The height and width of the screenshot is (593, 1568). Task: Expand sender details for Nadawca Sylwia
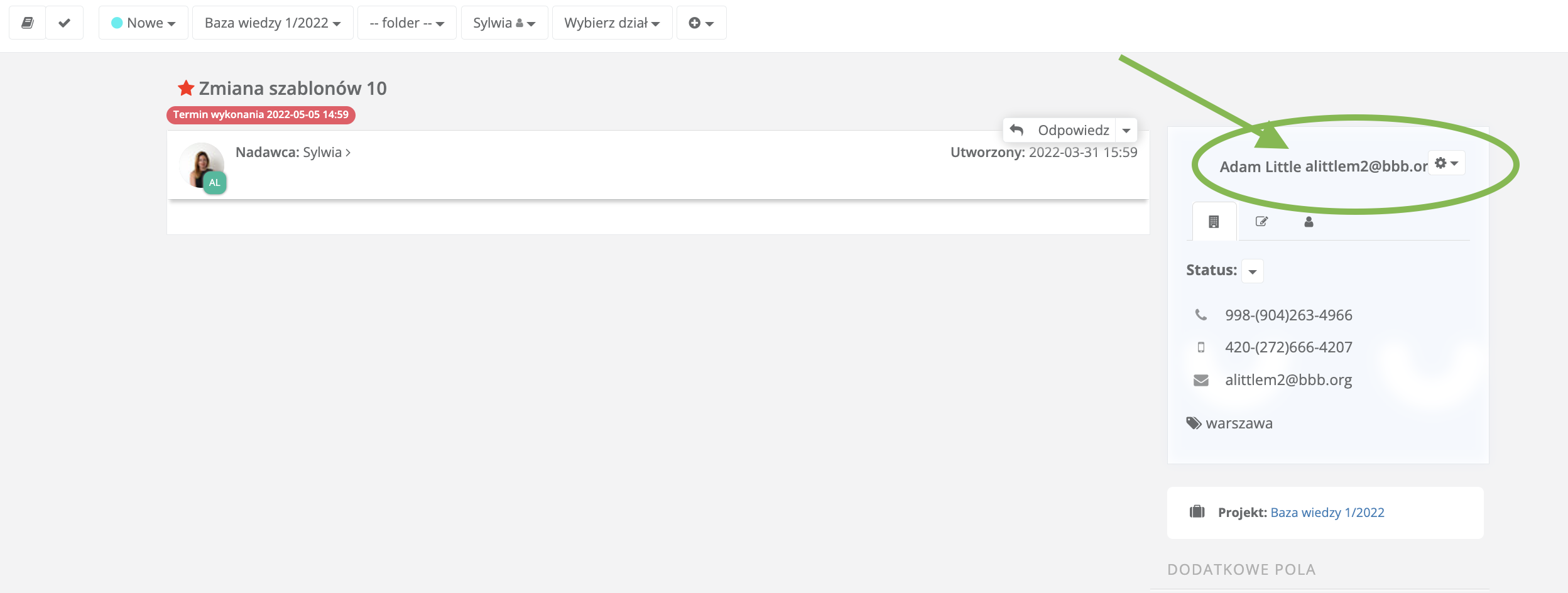click(x=348, y=153)
